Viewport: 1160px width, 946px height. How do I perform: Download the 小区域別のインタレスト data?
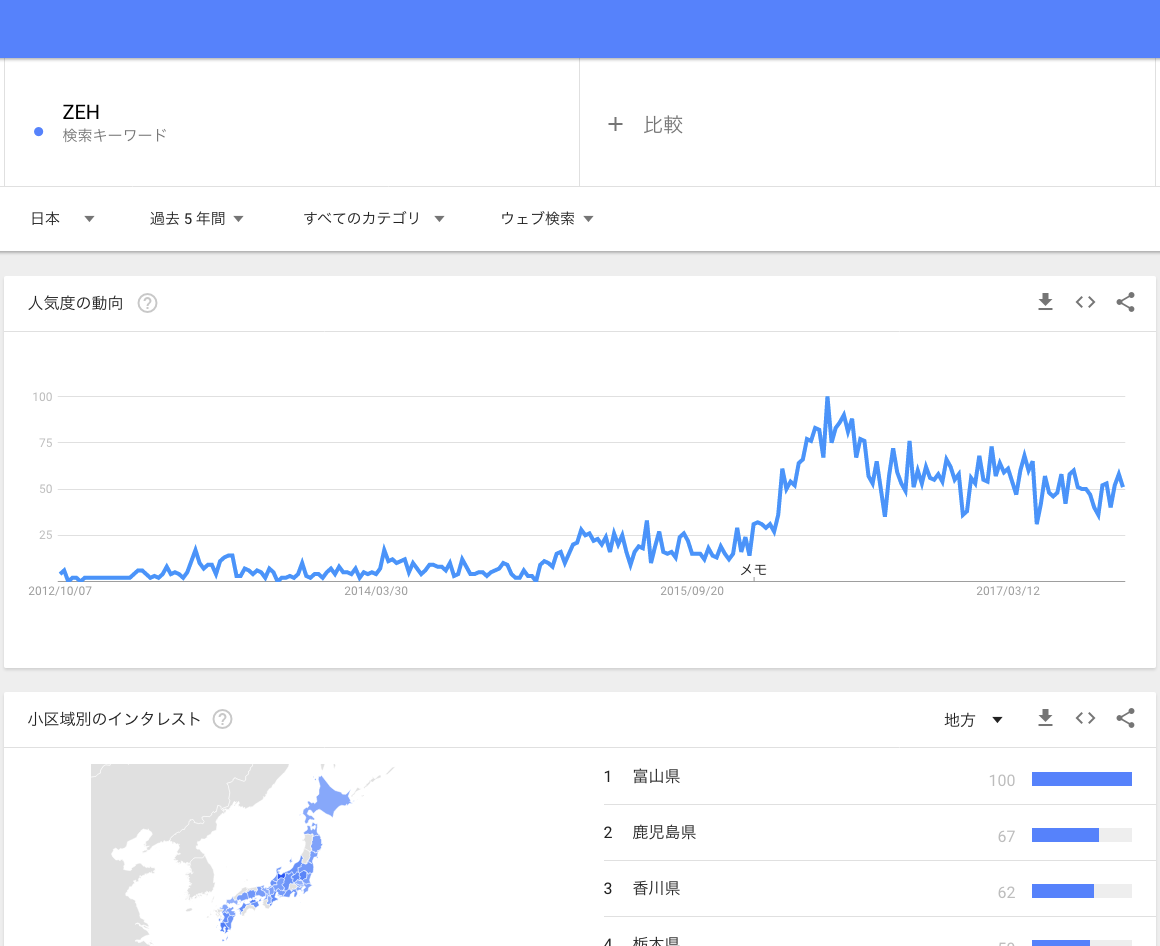click(x=1045, y=718)
